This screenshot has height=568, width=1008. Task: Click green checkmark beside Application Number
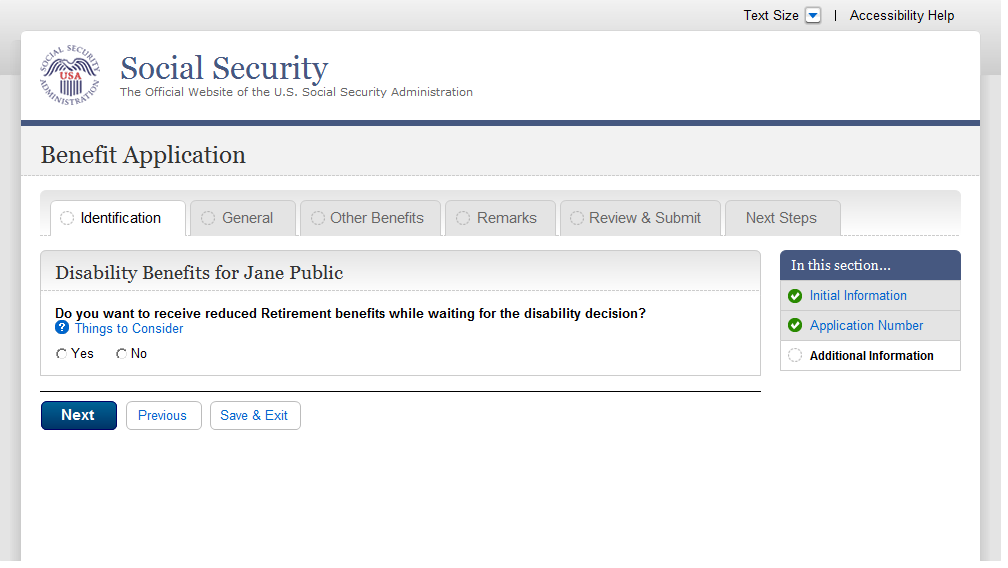point(795,326)
